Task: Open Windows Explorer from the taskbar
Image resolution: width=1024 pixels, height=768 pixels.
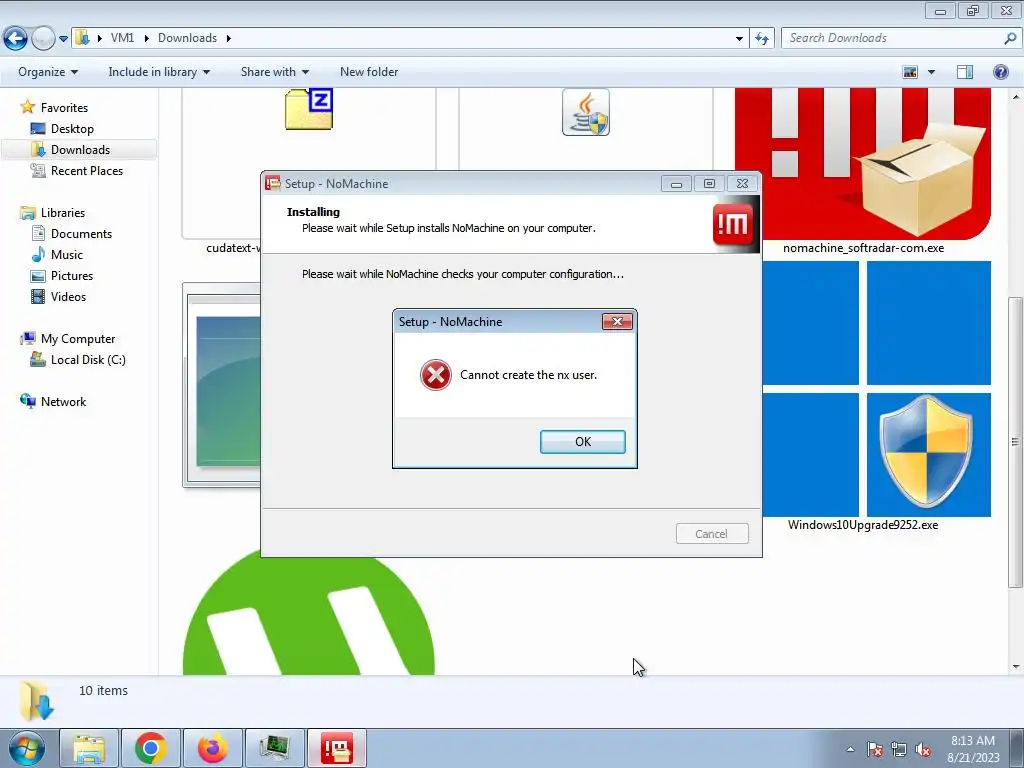Action: click(89, 748)
